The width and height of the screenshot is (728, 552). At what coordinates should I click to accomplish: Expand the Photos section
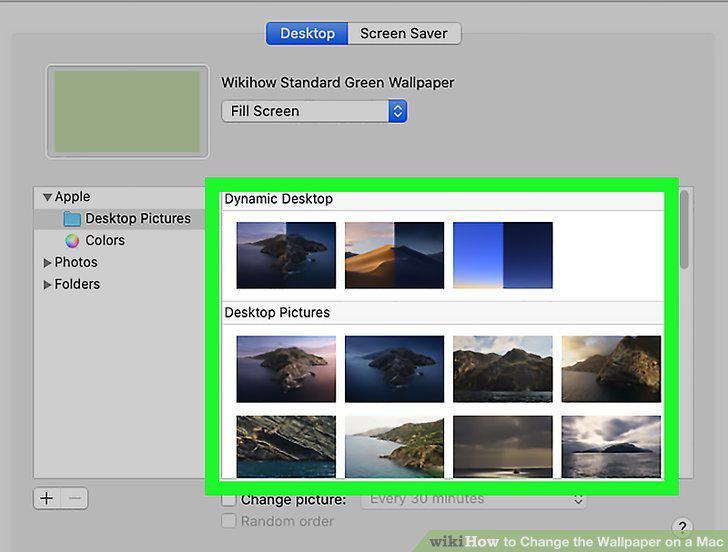[x=47, y=263]
